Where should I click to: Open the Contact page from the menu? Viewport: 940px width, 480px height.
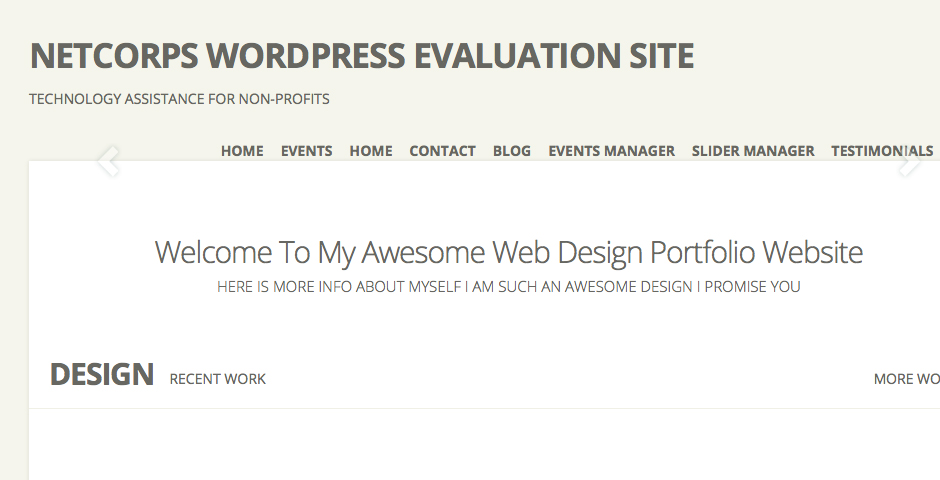pos(442,151)
